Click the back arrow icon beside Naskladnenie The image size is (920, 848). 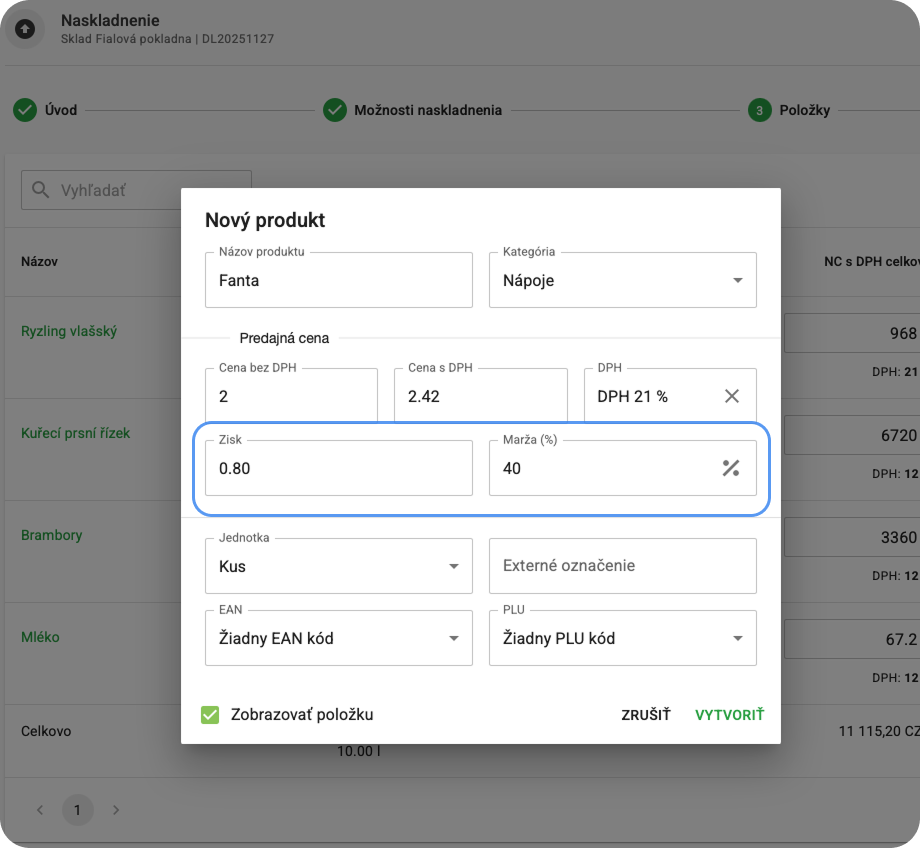pos(26,29)
